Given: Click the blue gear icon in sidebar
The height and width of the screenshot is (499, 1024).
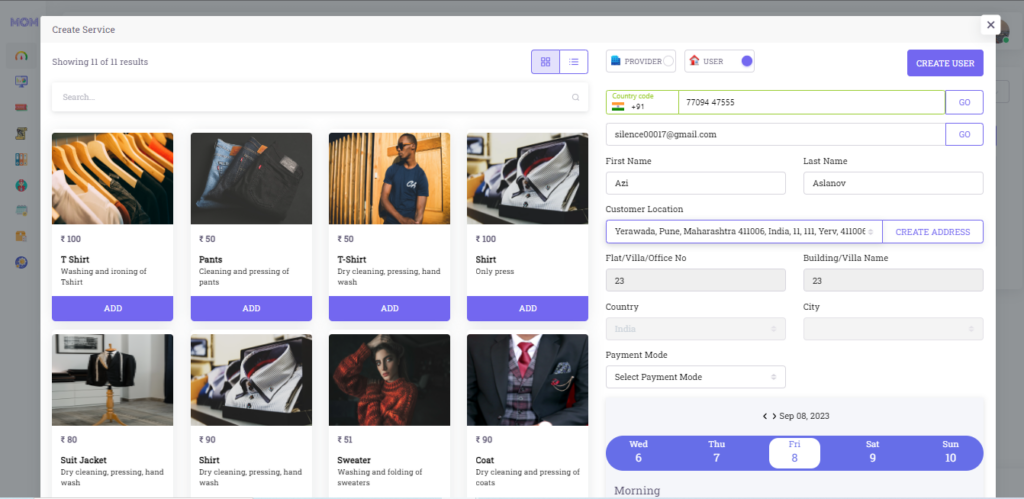Looking at the screenshot, I should tap(22, 262).
